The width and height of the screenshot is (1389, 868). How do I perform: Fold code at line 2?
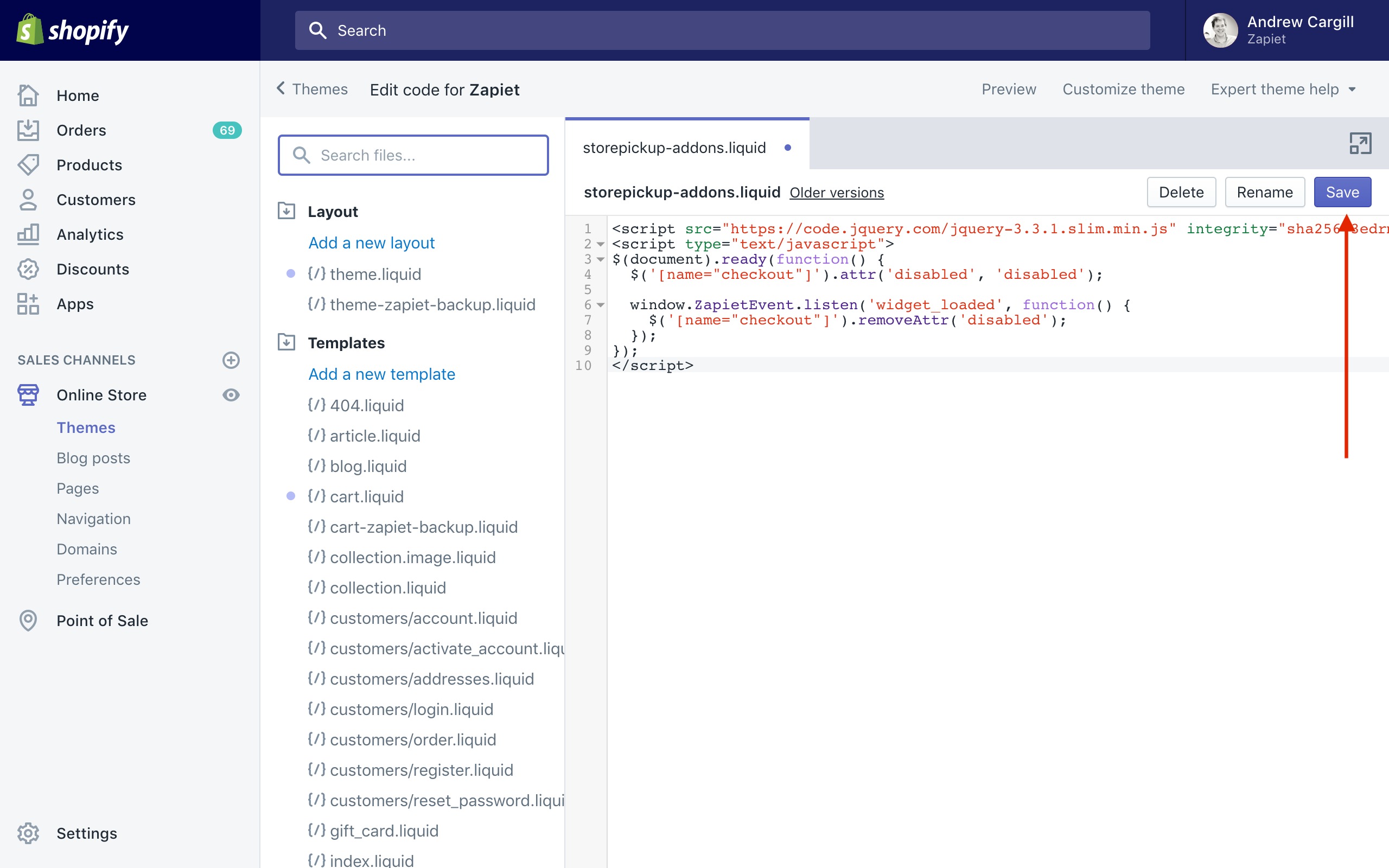click(x=601, y=244)
